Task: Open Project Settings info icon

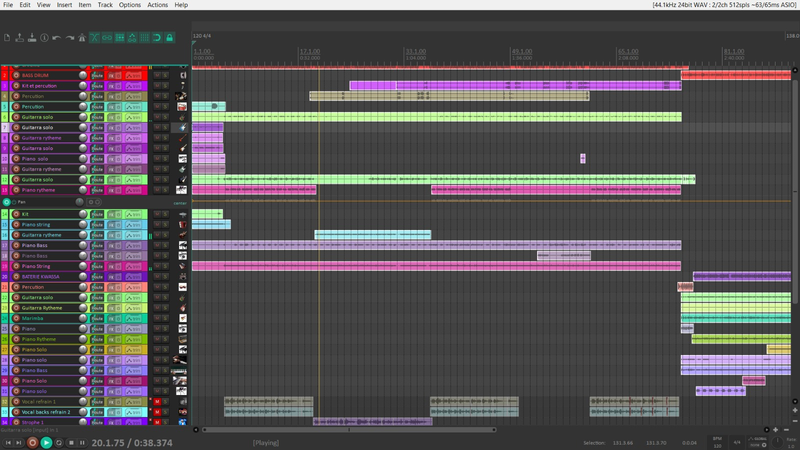Action: point(45,38)
